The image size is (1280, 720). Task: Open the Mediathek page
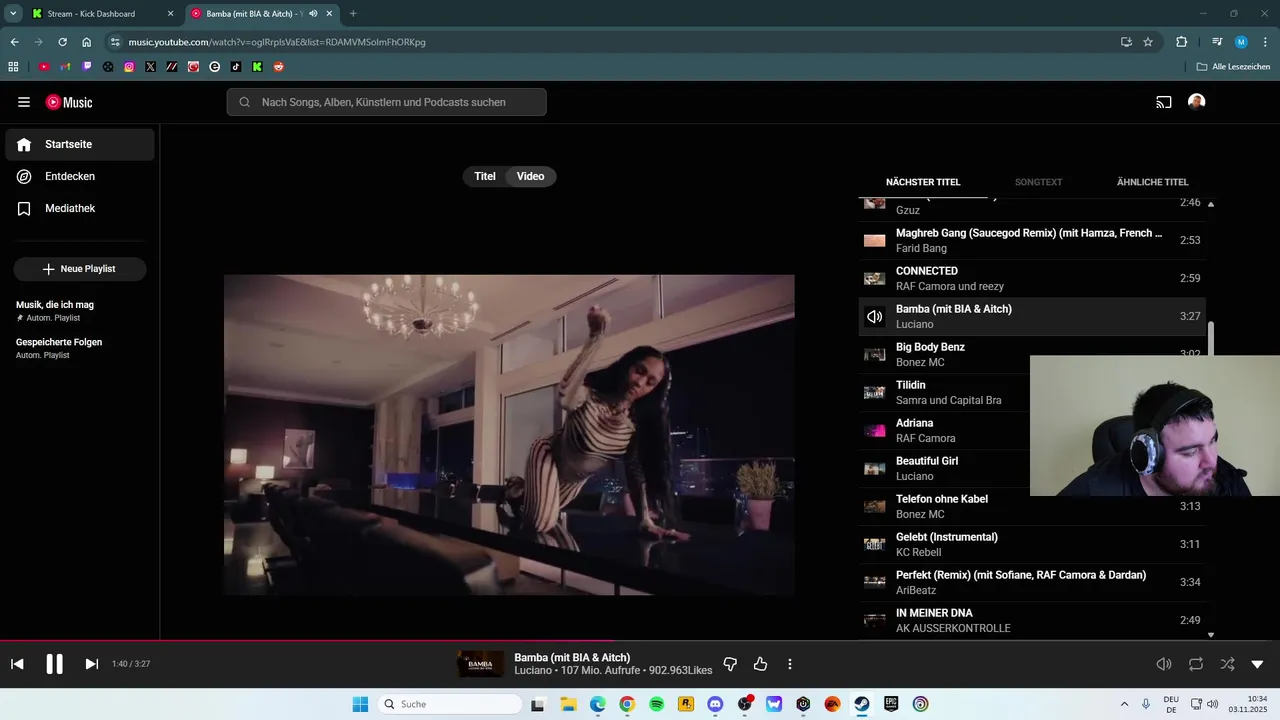80,208
